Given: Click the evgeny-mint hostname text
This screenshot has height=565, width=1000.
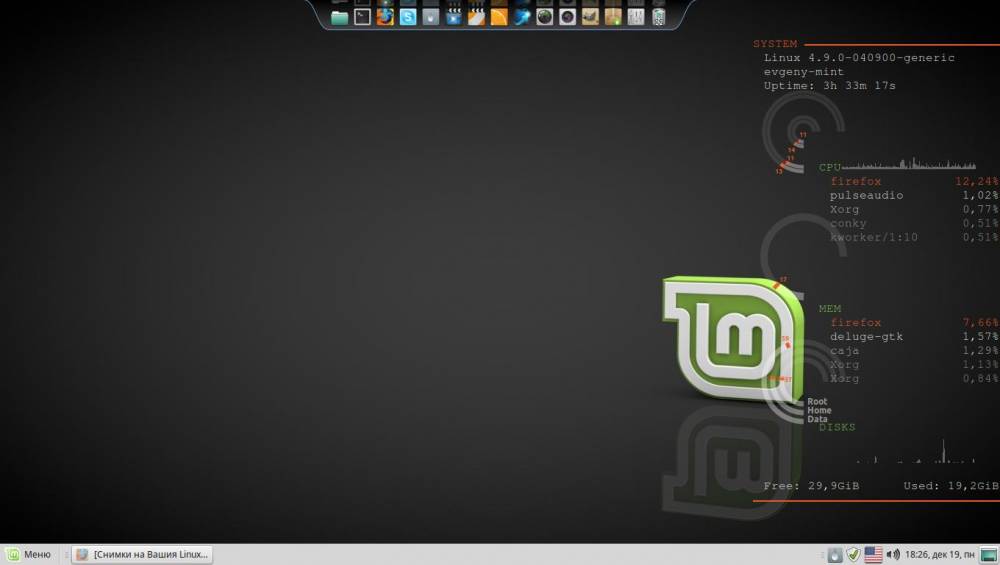Looking at the screenshot, I should pos(804,71).
